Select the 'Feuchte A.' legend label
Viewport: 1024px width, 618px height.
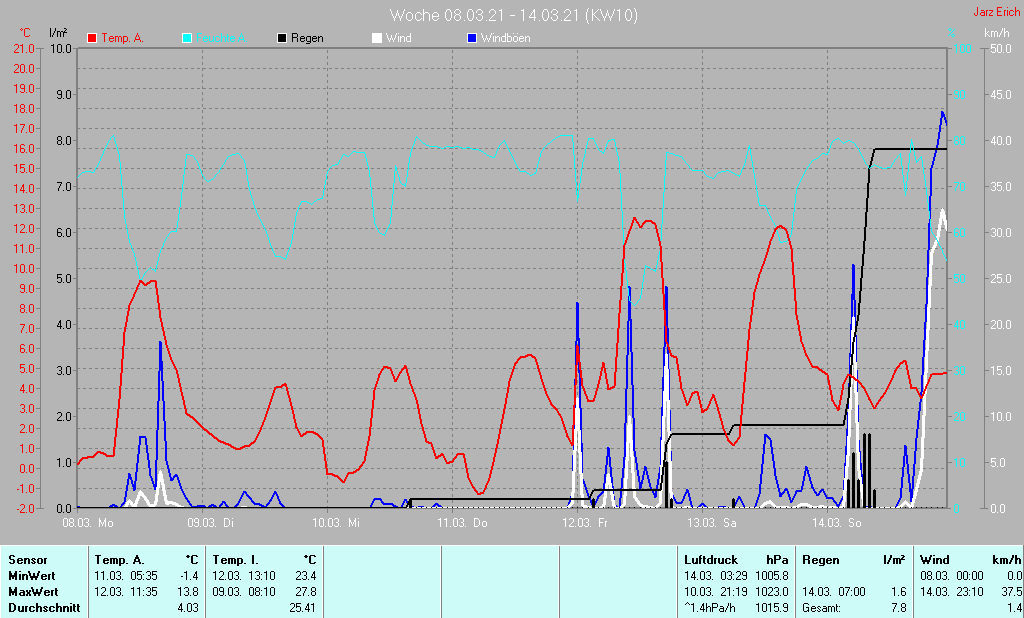coord(221,39)
